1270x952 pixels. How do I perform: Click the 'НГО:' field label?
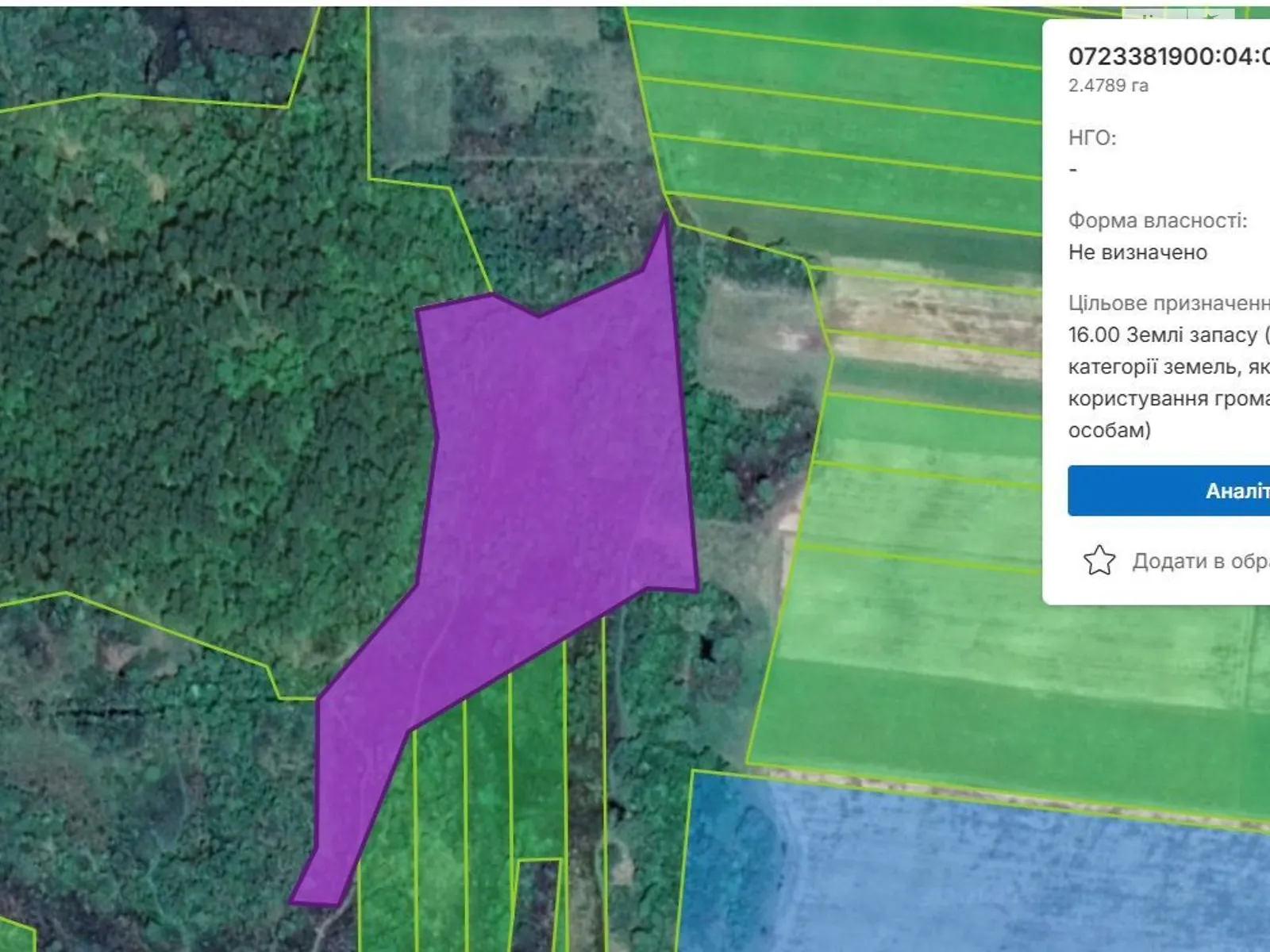1092,138
